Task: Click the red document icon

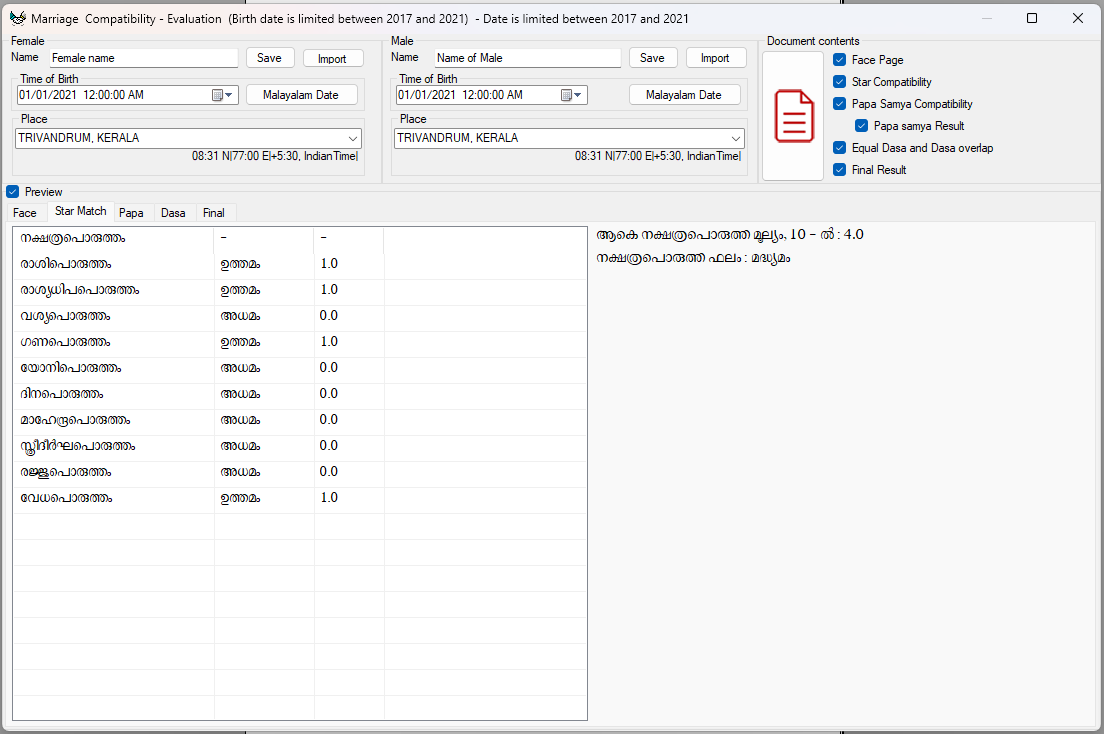Action: click(794, 116)
